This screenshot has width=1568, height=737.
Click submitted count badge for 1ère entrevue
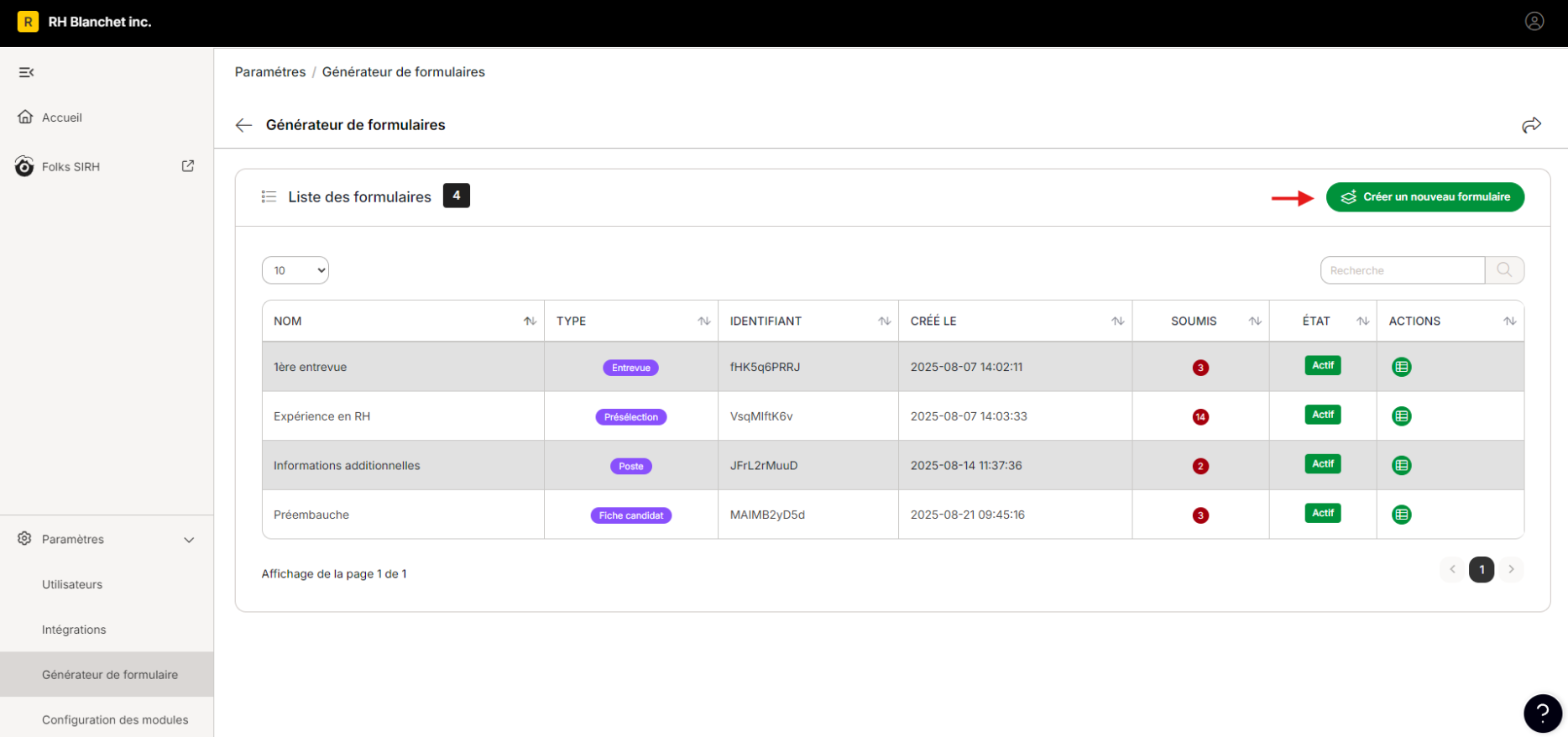pyautogui.click(x=1200, y=368)
